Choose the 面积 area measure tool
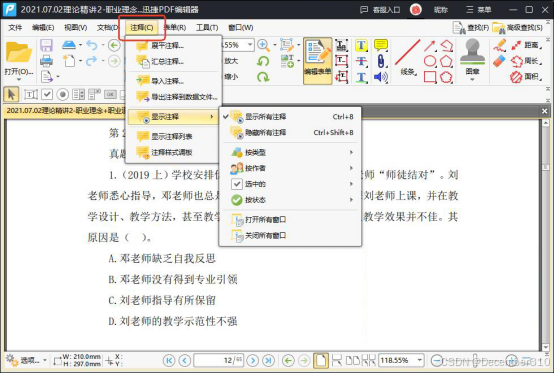This screenshot has height=373, width=554. [526, 77]
